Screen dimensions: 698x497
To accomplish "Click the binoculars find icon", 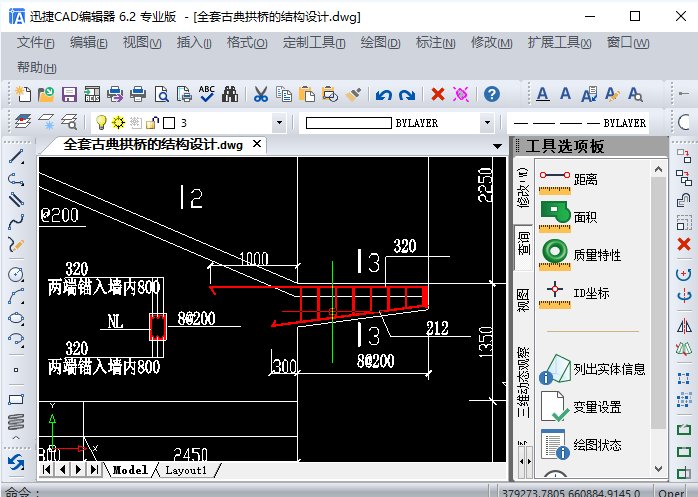I will [x=230, y=94].
